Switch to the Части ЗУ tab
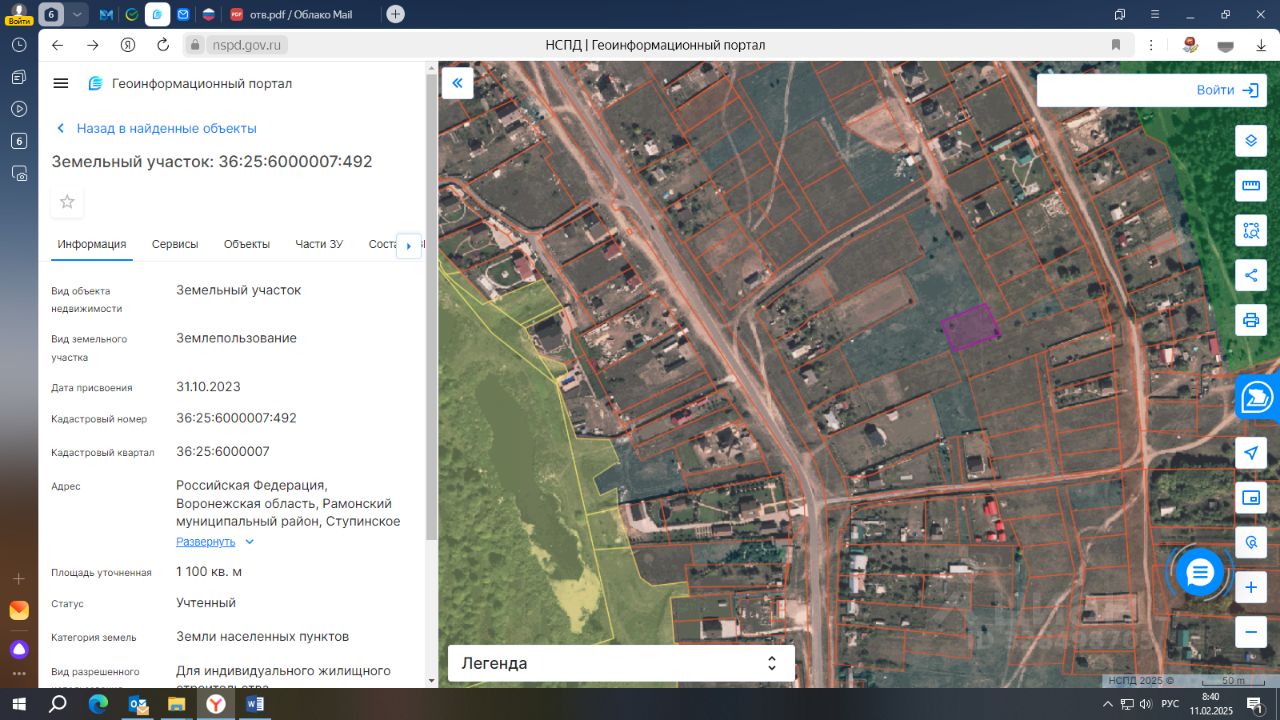The height and width of the screenshot is (720, 1280). (x=319, y=244)
